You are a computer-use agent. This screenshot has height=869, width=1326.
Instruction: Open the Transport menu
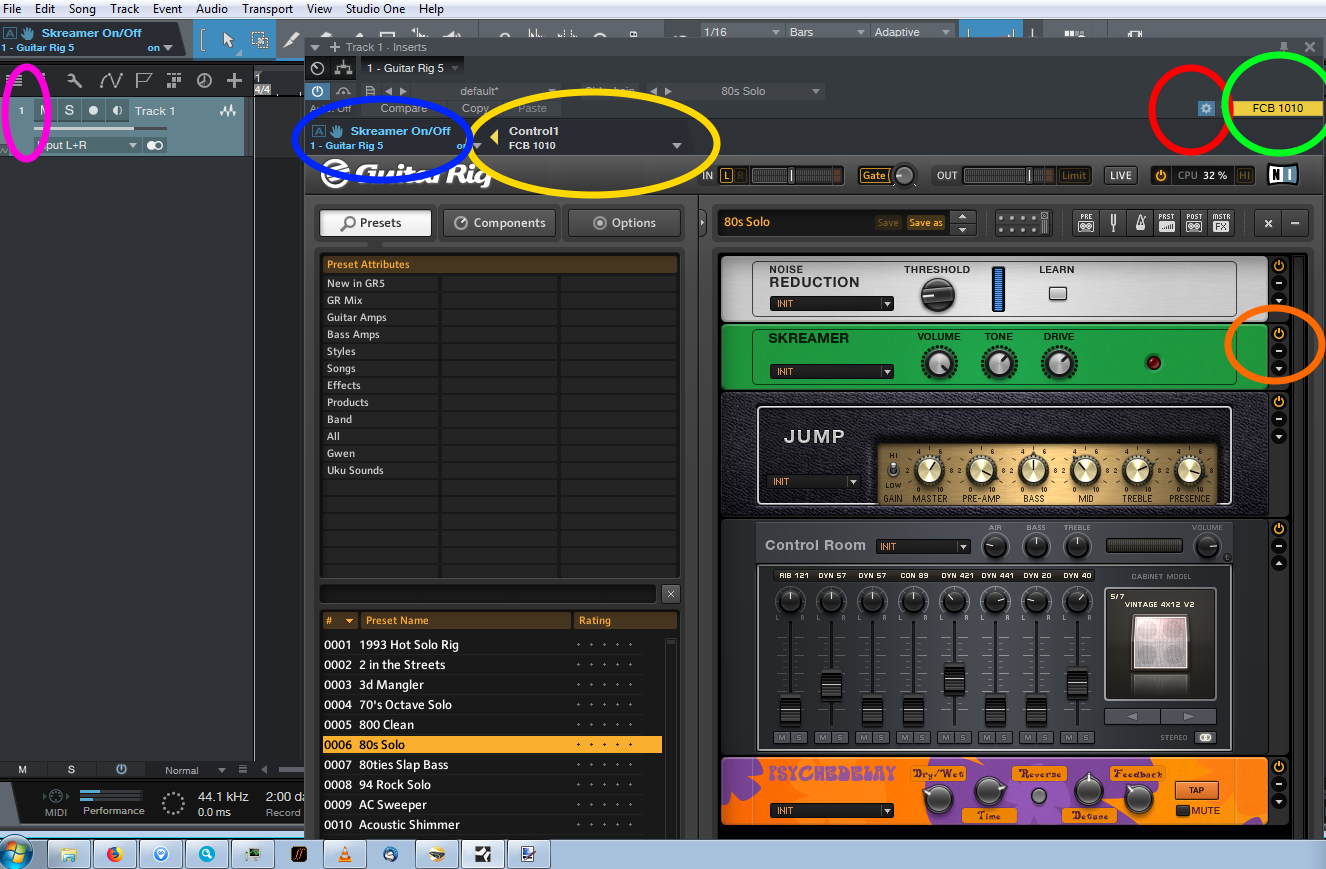tap(267, 9)
